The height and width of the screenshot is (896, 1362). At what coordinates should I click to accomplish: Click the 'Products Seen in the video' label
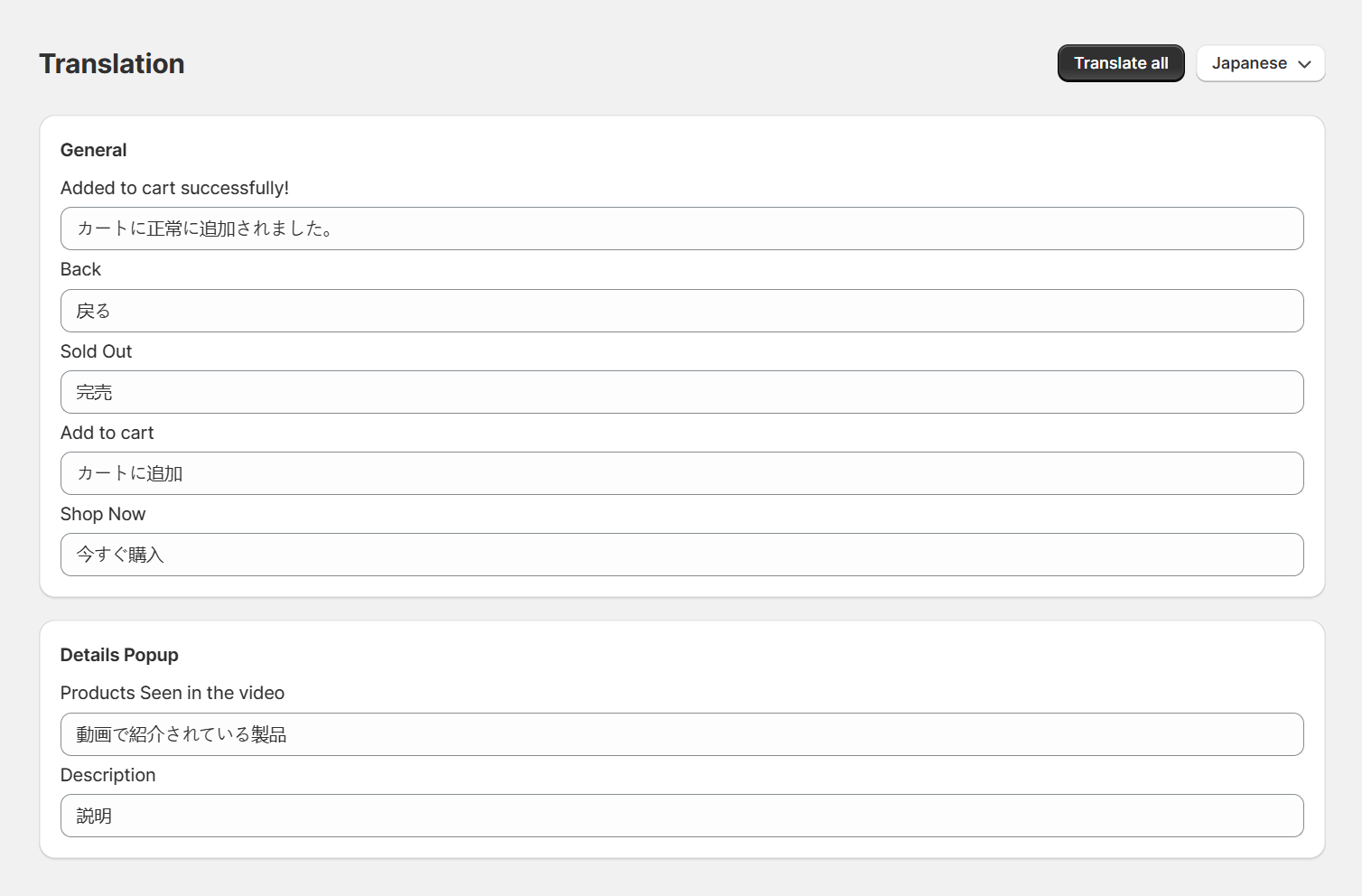172,693
